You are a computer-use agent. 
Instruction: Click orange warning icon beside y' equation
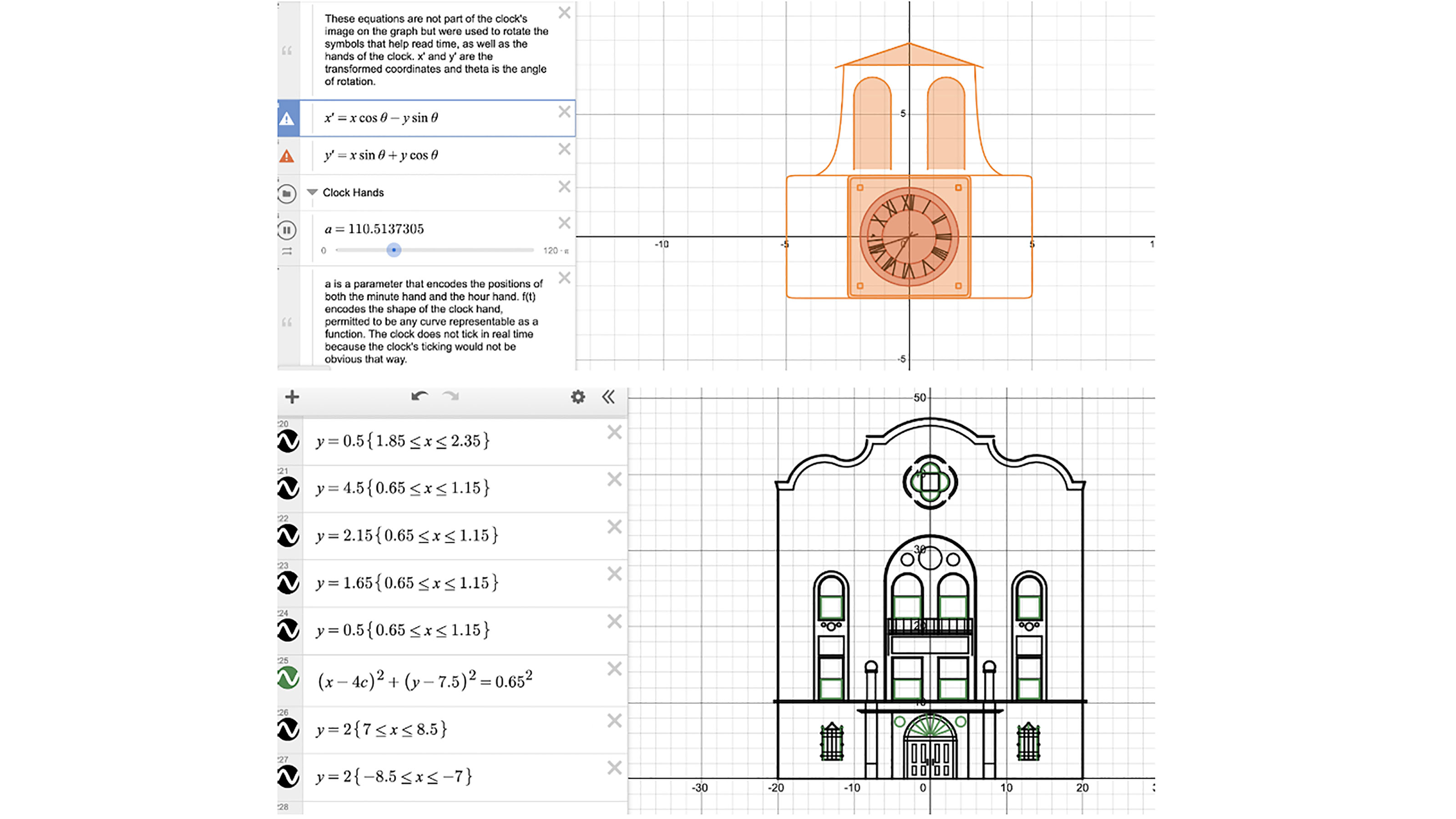287,156
